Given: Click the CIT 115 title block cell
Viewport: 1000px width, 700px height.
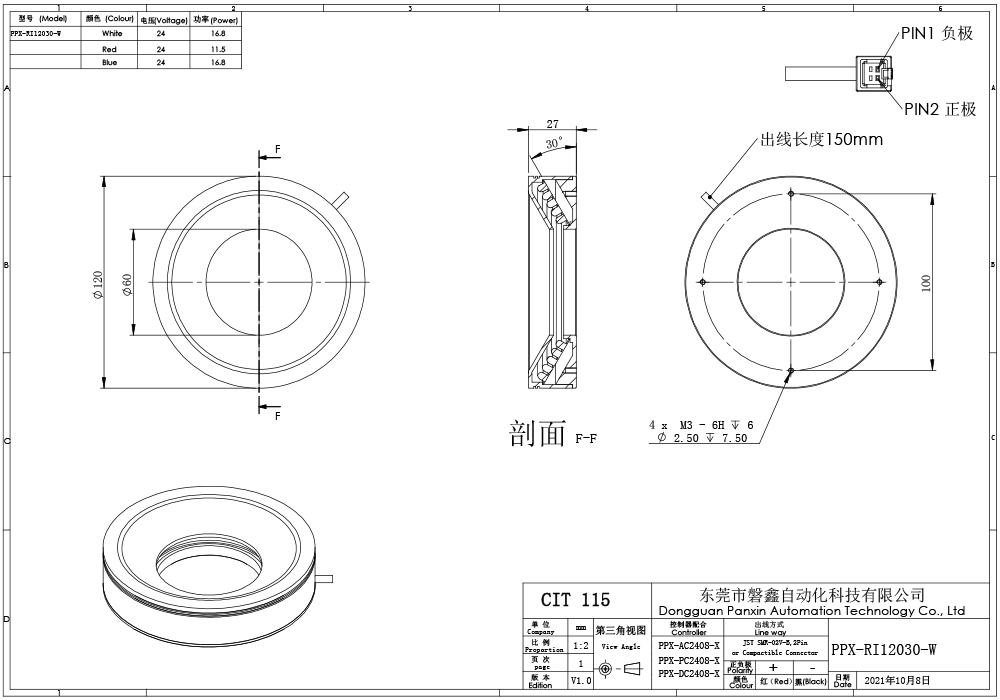Looking at the screenshot, I should [x=575, y=600].
